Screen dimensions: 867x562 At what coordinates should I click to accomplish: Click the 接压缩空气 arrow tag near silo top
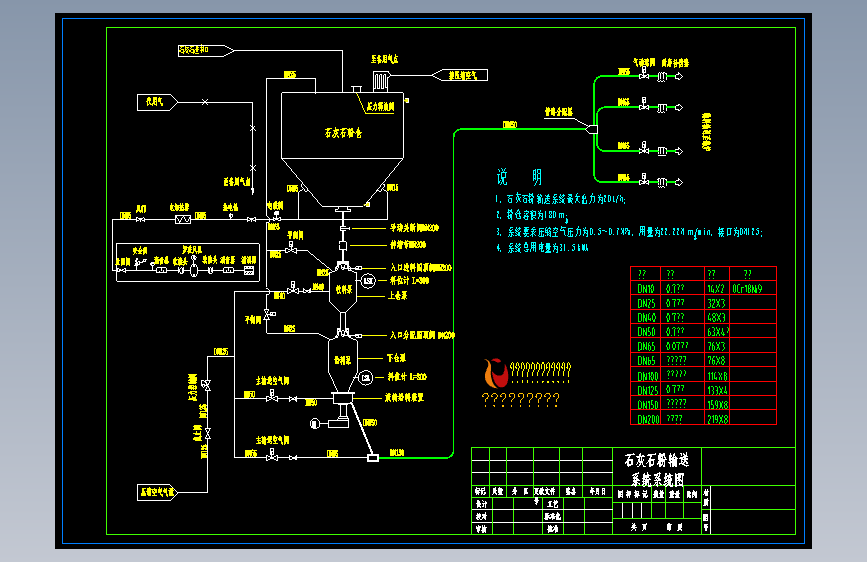pyautogui.click(x=459, y=75)
